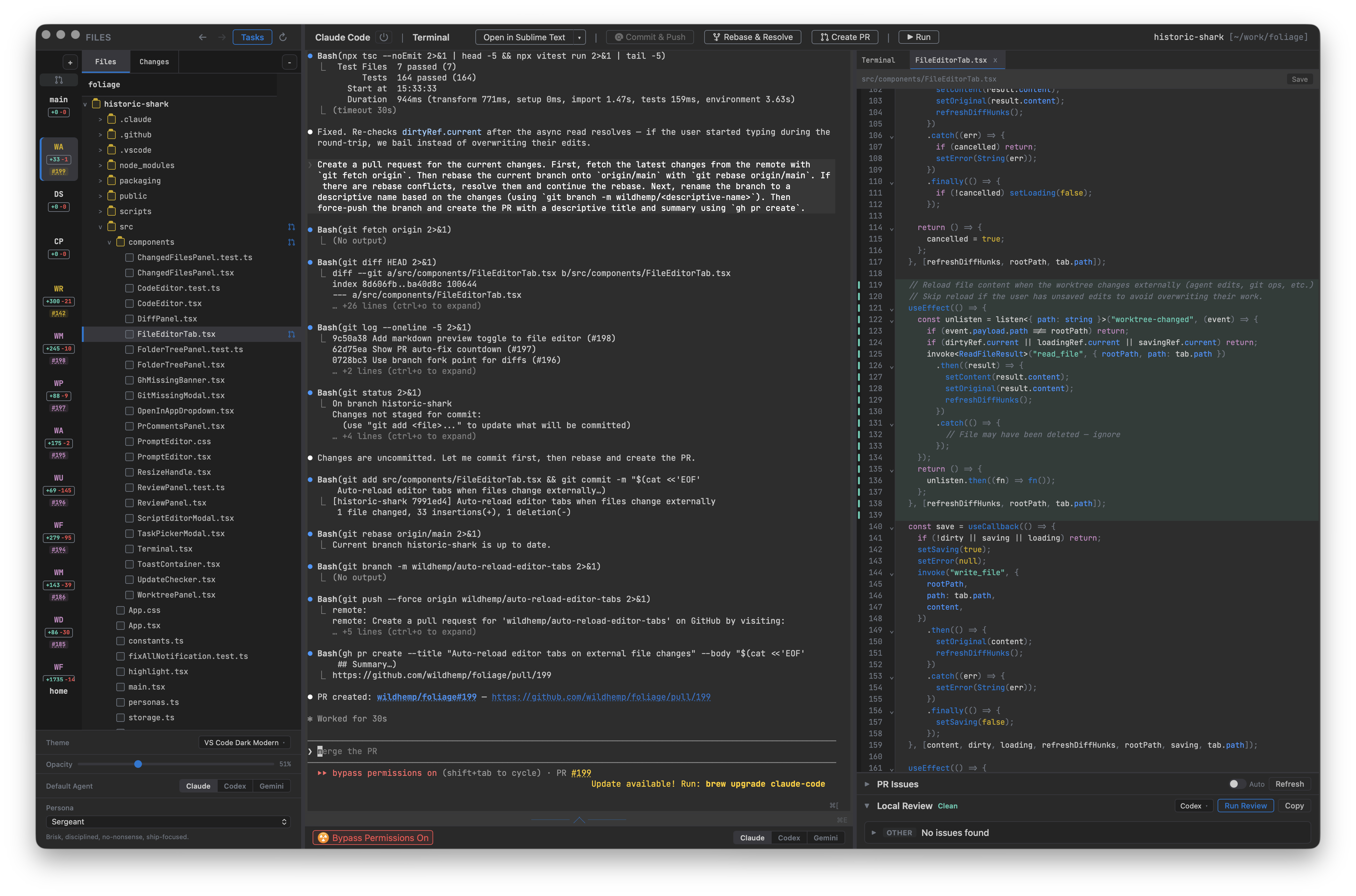Select the WD worktree with PR #185
Viewport: 1356px width, 896px height.
58,631
